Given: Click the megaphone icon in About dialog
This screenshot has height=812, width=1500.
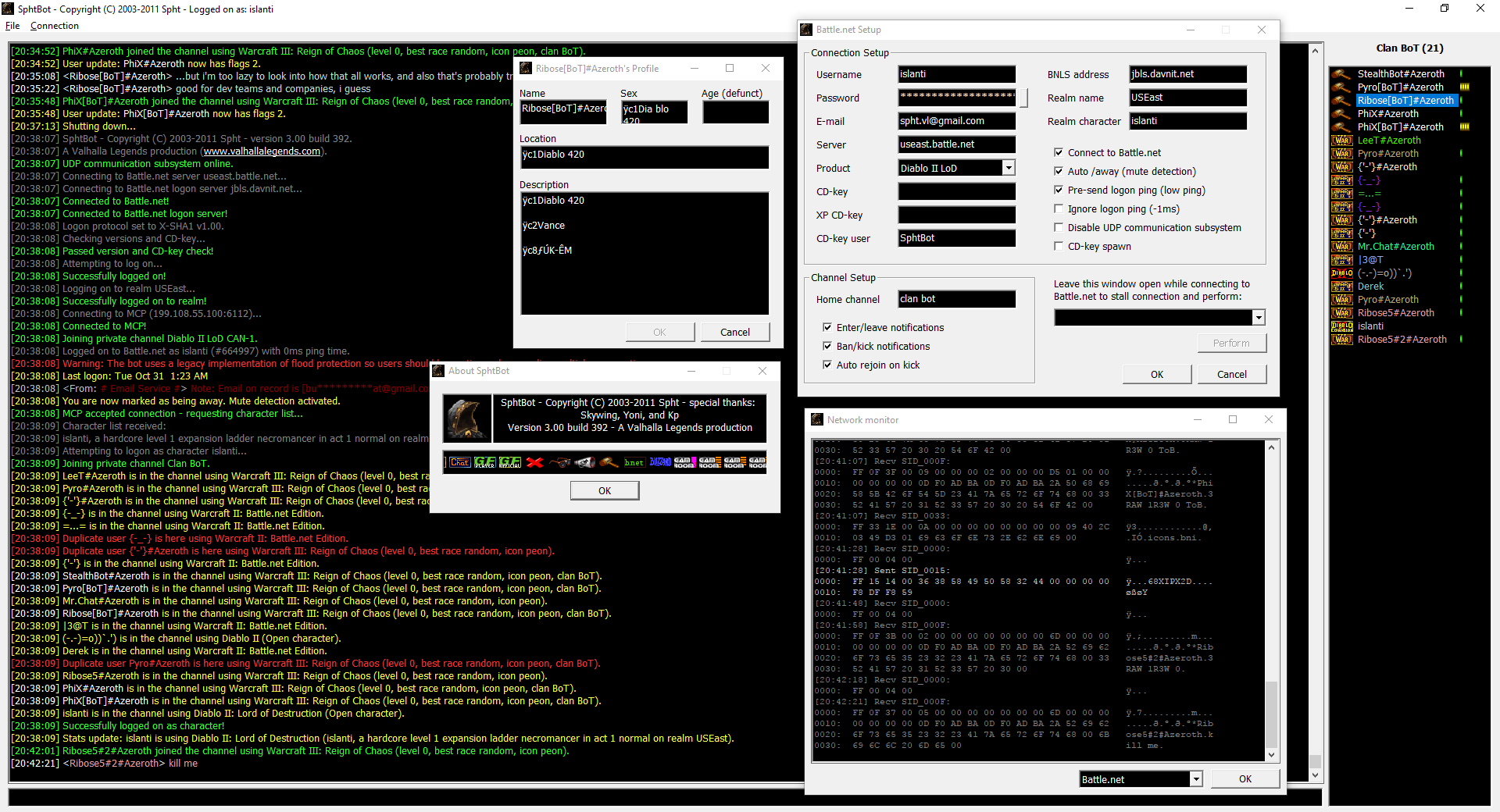Looking at the screenshot, I should pyautogui.click(x=585, y=462).
